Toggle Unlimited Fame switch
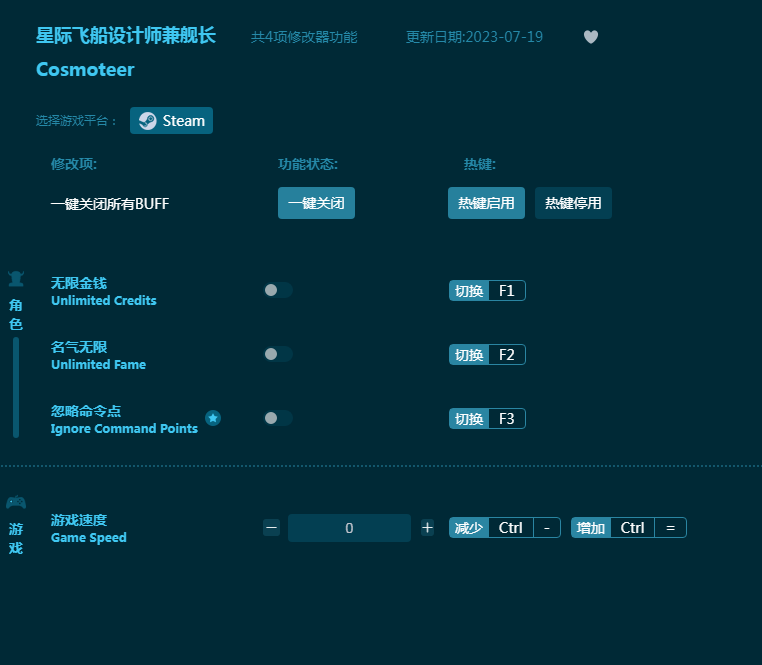The image size is (762, 665). point(278,354)
